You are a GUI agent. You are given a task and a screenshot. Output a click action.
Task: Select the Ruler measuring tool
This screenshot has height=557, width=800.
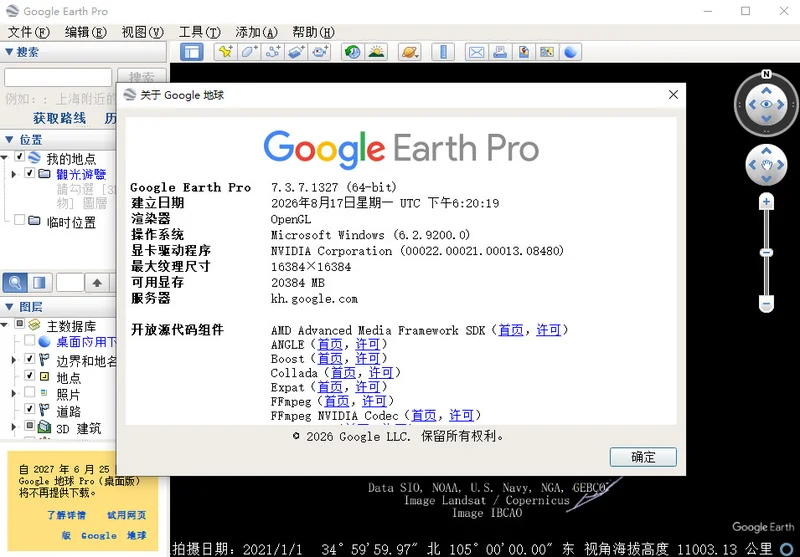click(x=443, y=52)
